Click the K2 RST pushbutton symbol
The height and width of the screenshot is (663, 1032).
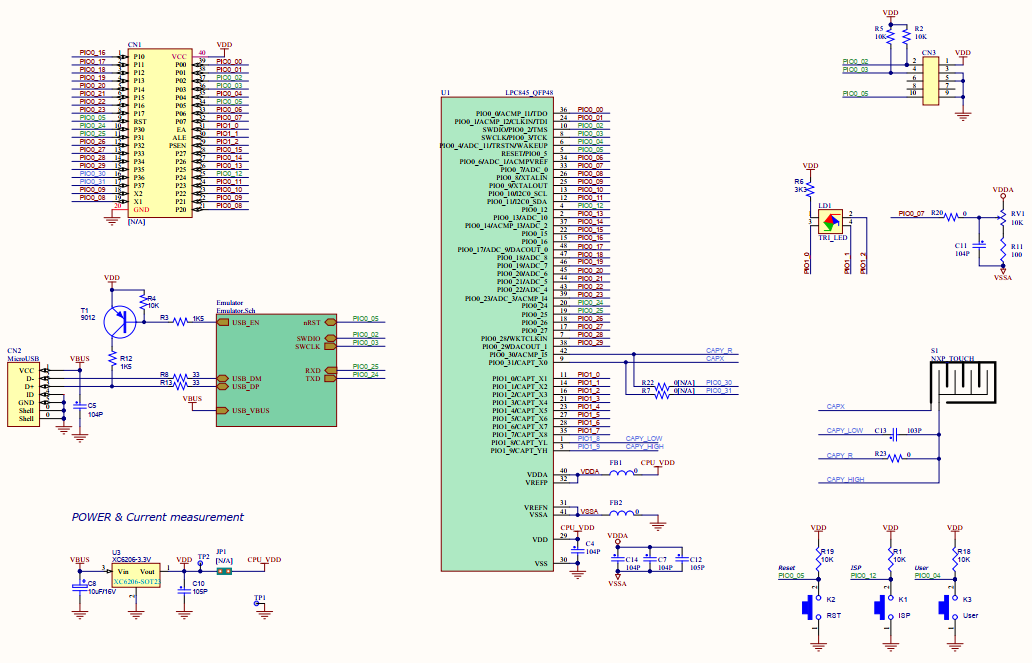coord(810,607)
